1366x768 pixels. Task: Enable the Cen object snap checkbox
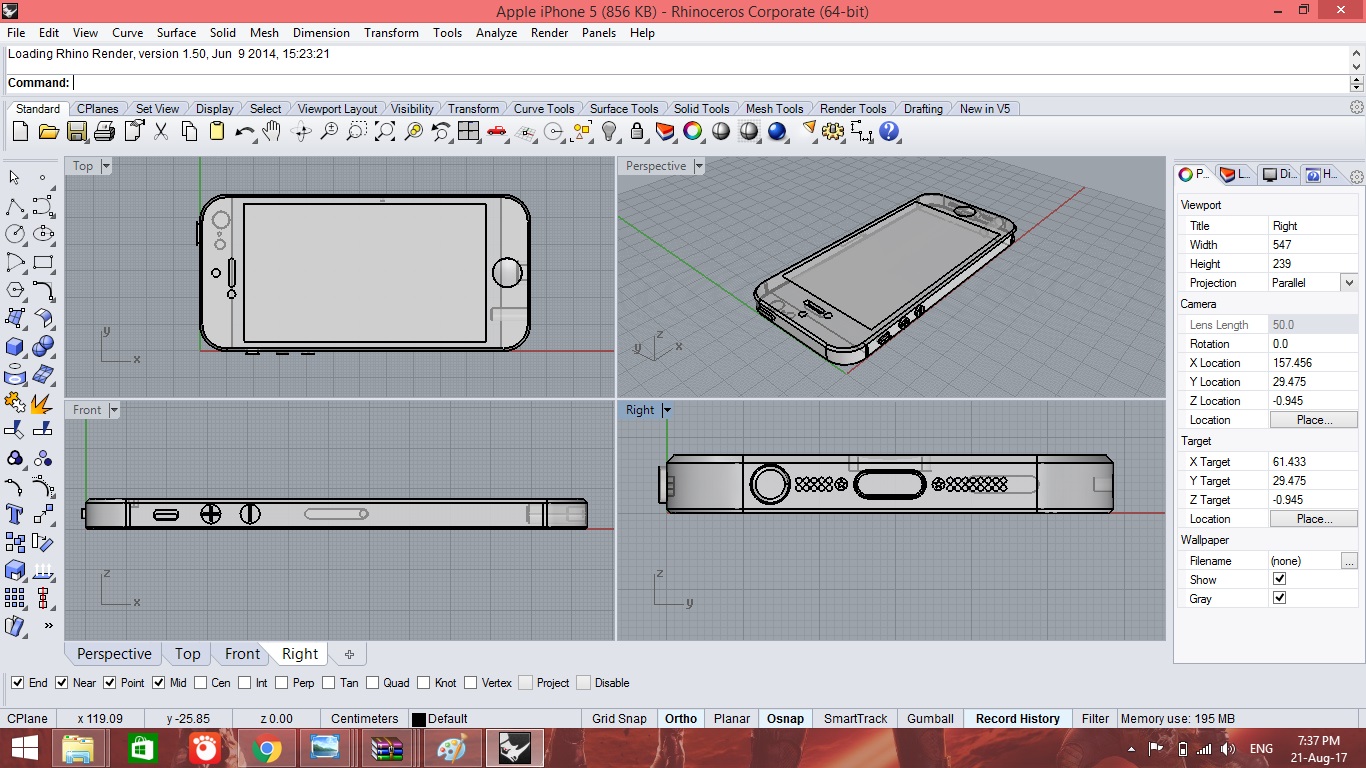pos(201,683)
